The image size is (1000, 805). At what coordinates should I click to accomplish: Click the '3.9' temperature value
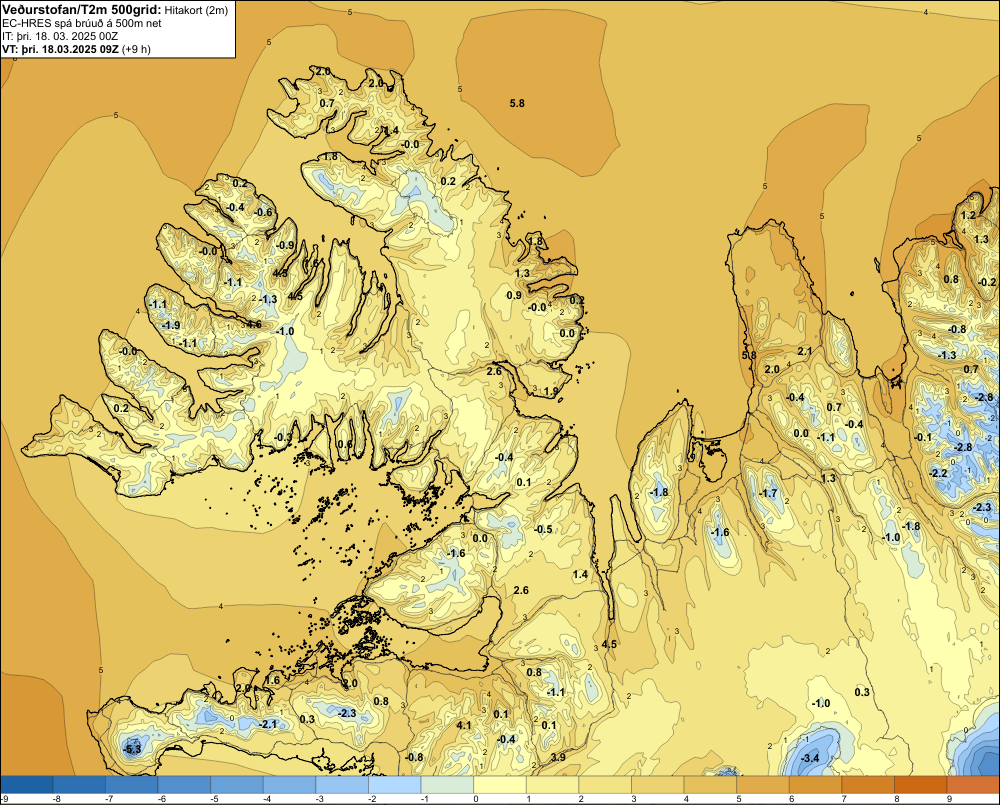[558, 757]
